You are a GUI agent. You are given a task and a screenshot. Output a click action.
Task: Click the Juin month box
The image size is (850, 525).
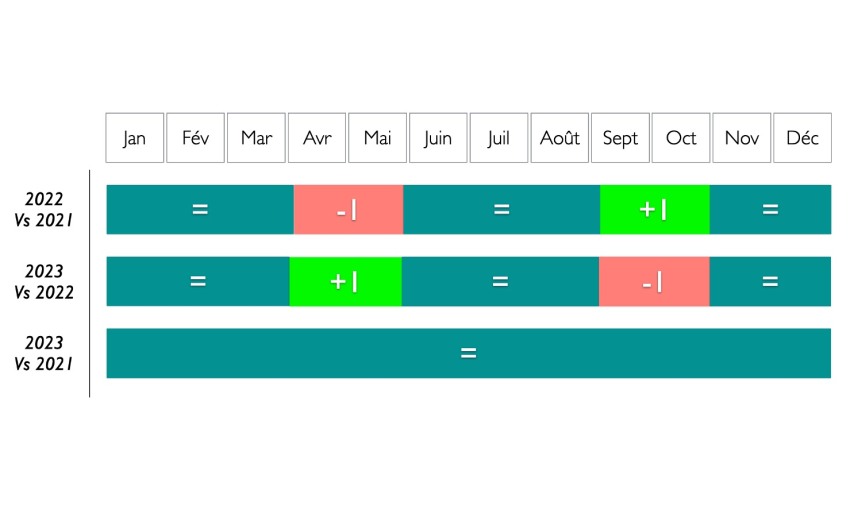(x=438, y=138)
